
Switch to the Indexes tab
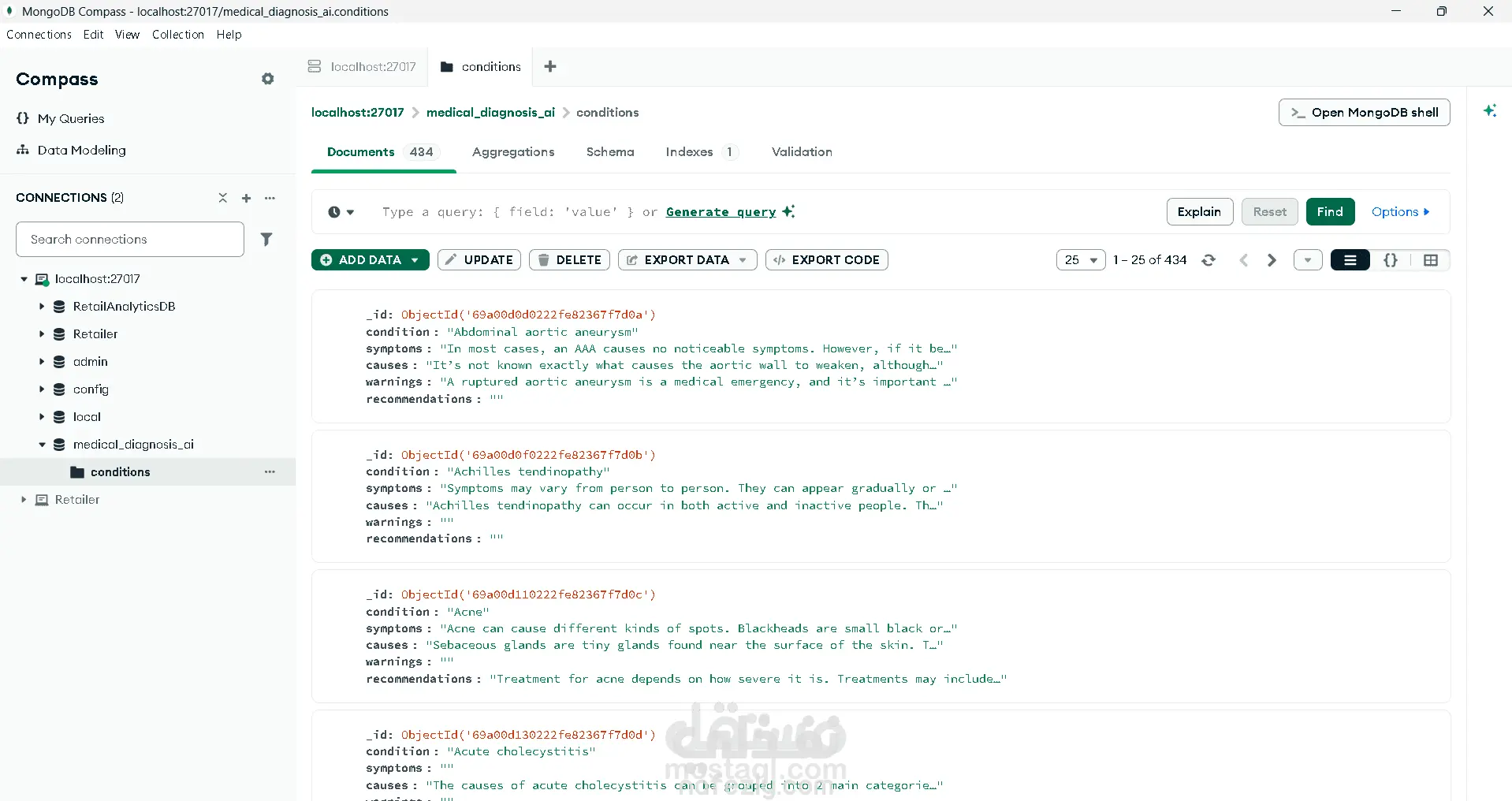(701, 152)
